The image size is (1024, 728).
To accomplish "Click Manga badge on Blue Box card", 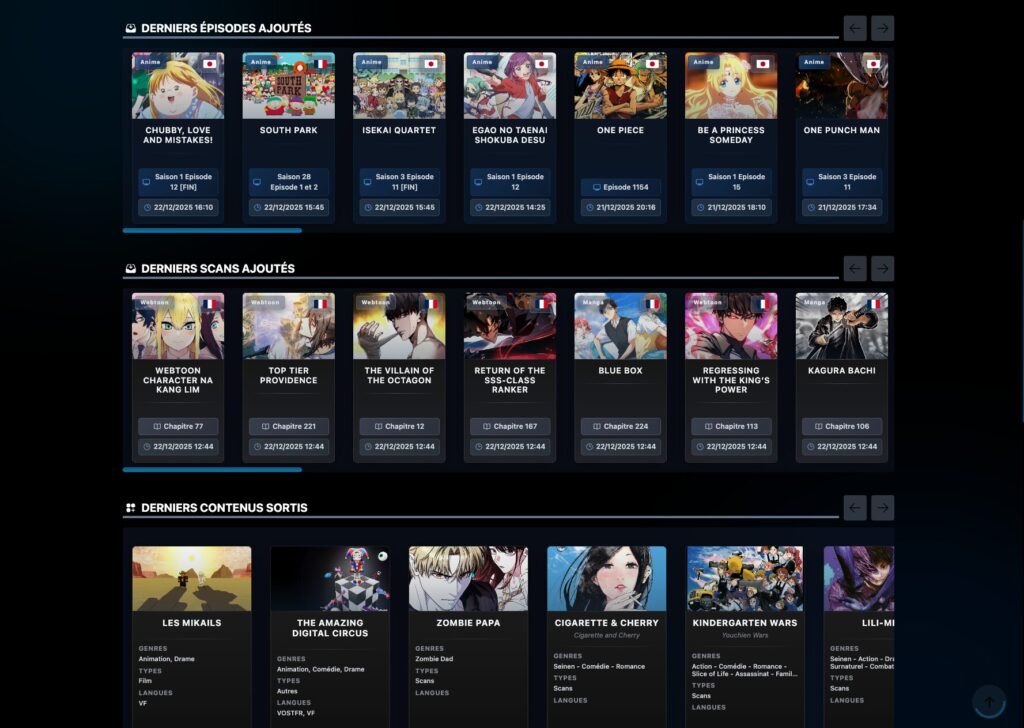I will pyautogui.click(x=593, y=302).
